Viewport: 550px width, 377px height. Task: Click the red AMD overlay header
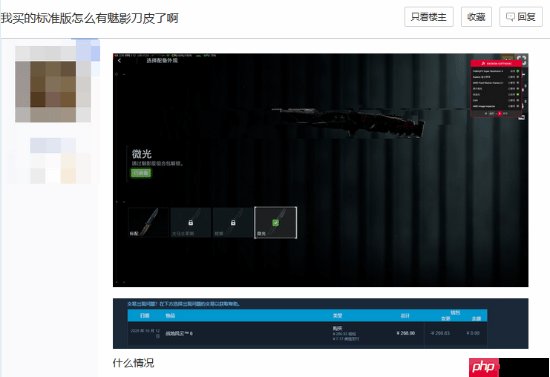(496, 63)
